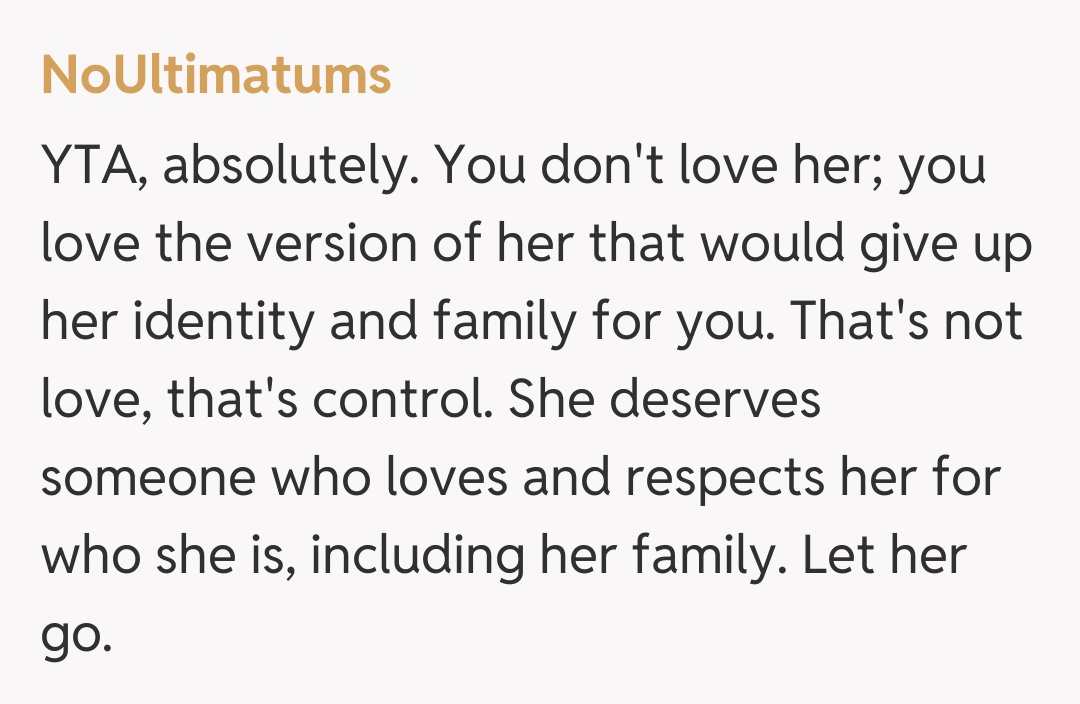The width and height of the screenshot is (1080, 704).
Task: Click the phrase "Let her" ending line six
Action: pyautogui.click(x=885, y=556)
